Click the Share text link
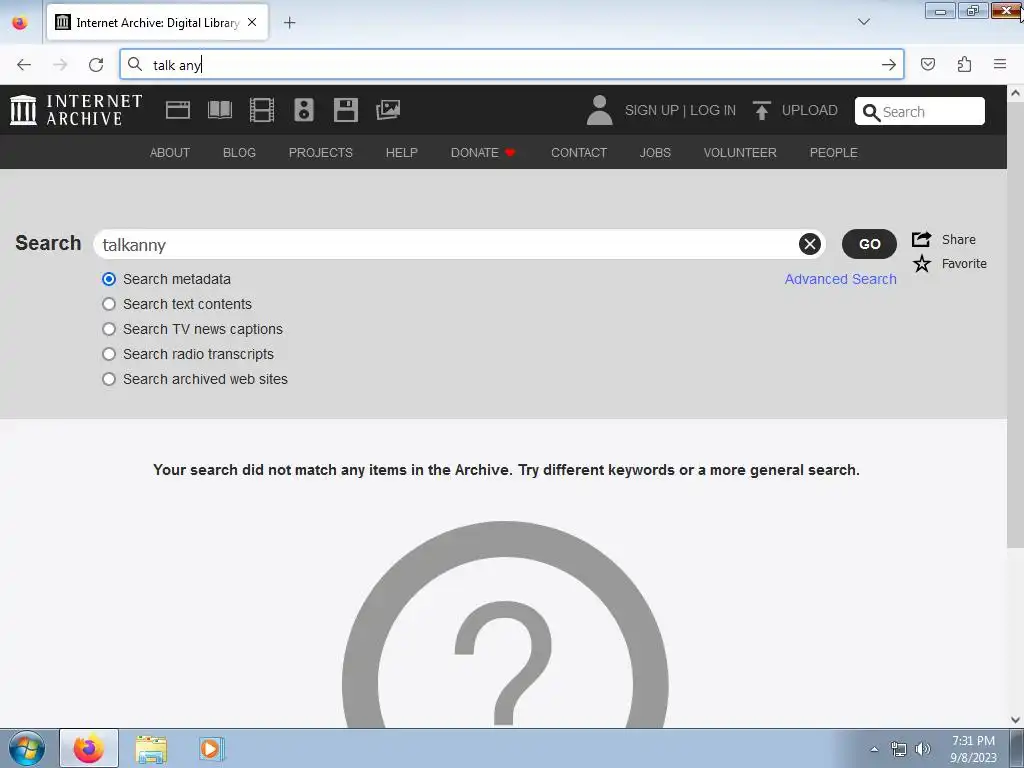 (959, 240)
